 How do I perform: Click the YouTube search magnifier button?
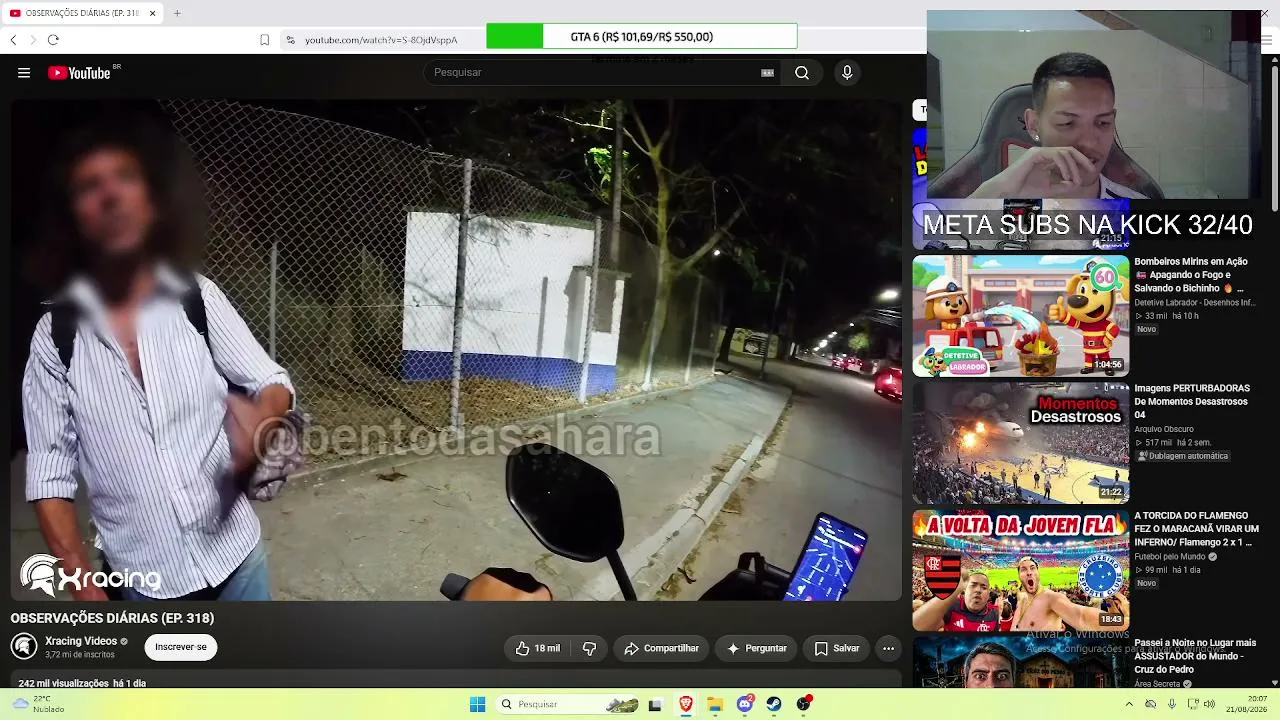click(802, 73)
